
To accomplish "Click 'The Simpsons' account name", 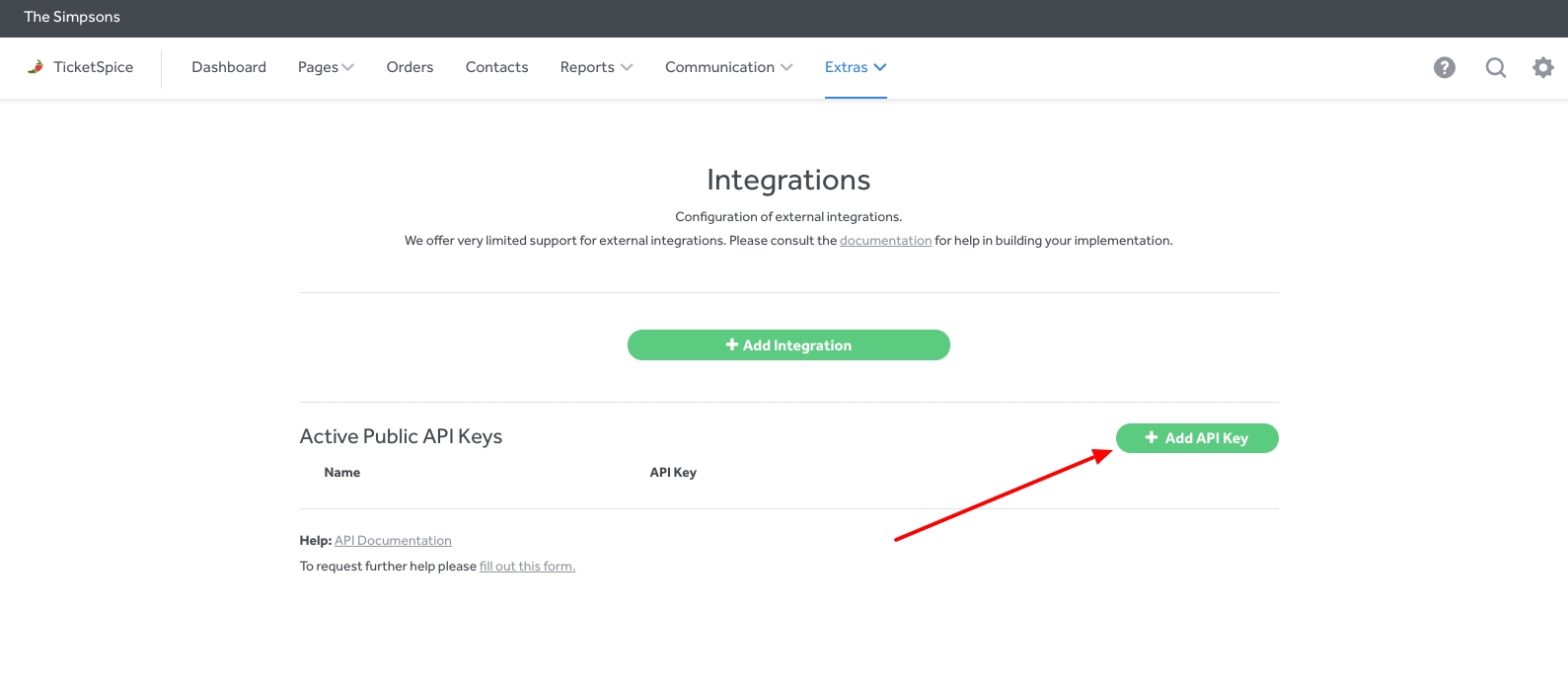I will coord(72,17).
